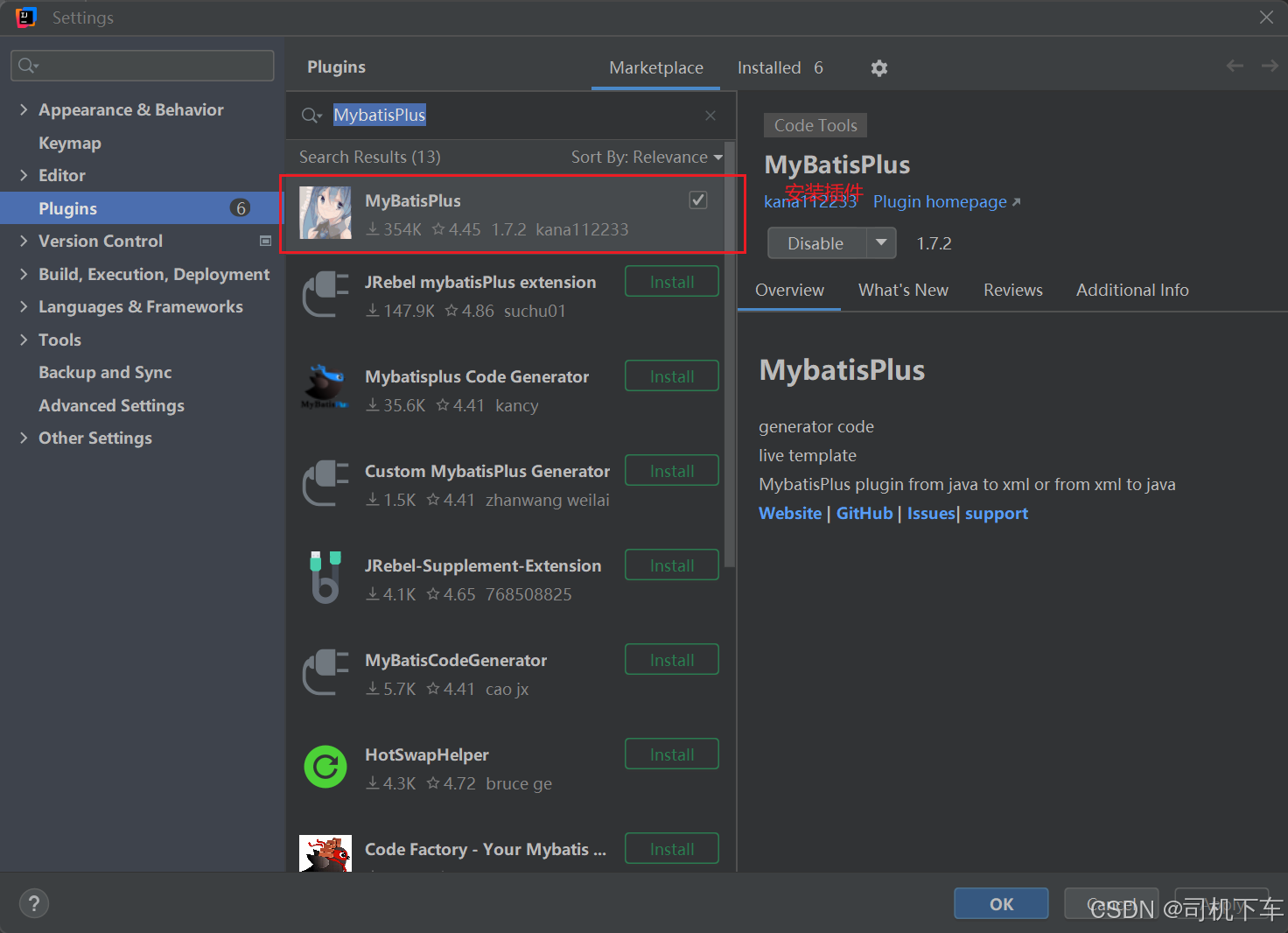Image resolution: width=1288 pixels, height=933 pixels.
Task: Select Backup and Sync item
Action: [105, 372]
